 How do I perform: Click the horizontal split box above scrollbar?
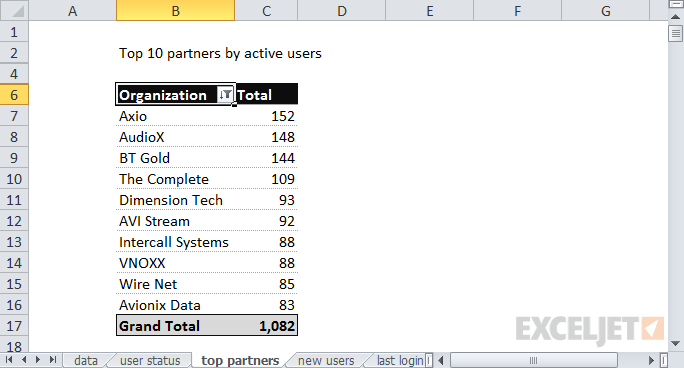tap(675, 4)
